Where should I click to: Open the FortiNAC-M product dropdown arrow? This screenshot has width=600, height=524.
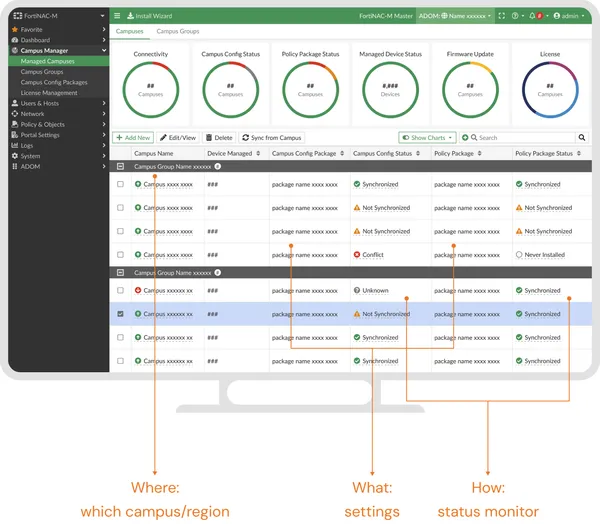tap(102, 16)
